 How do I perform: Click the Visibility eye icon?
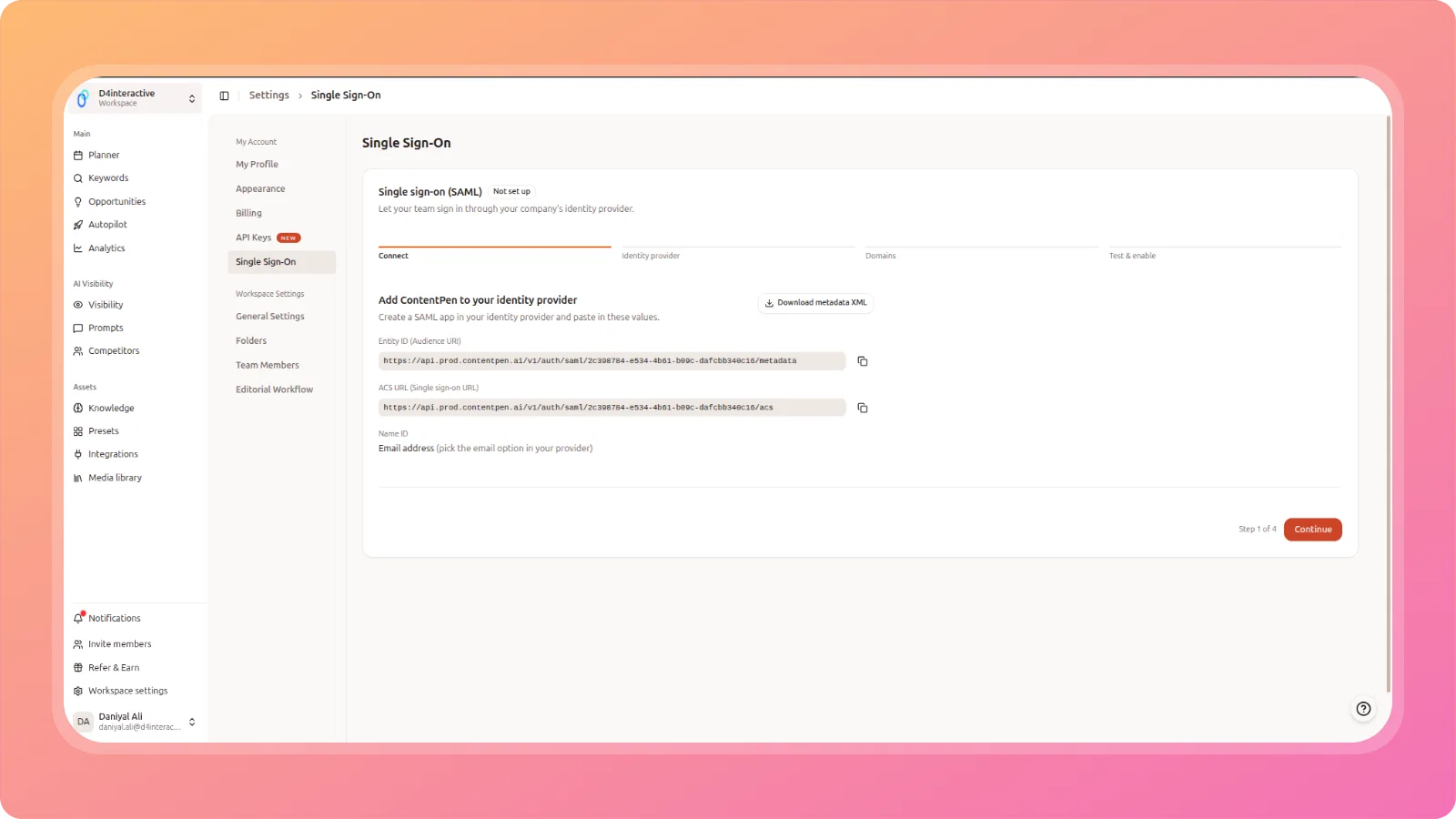[78, 305]
